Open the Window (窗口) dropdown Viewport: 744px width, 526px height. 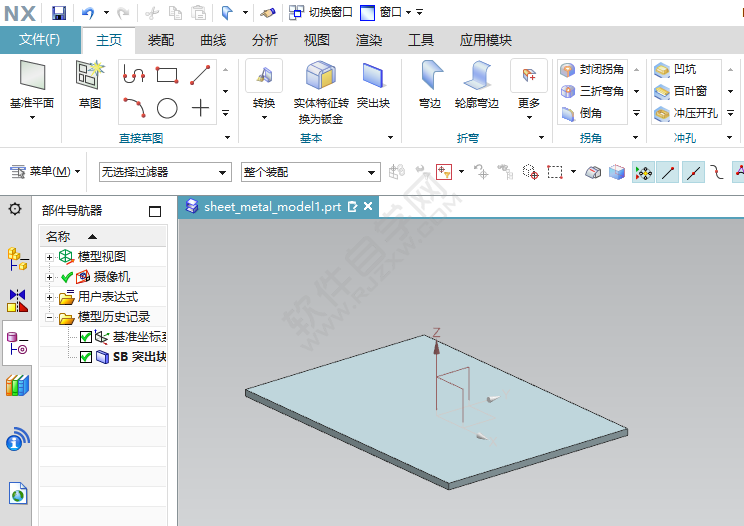386,12
